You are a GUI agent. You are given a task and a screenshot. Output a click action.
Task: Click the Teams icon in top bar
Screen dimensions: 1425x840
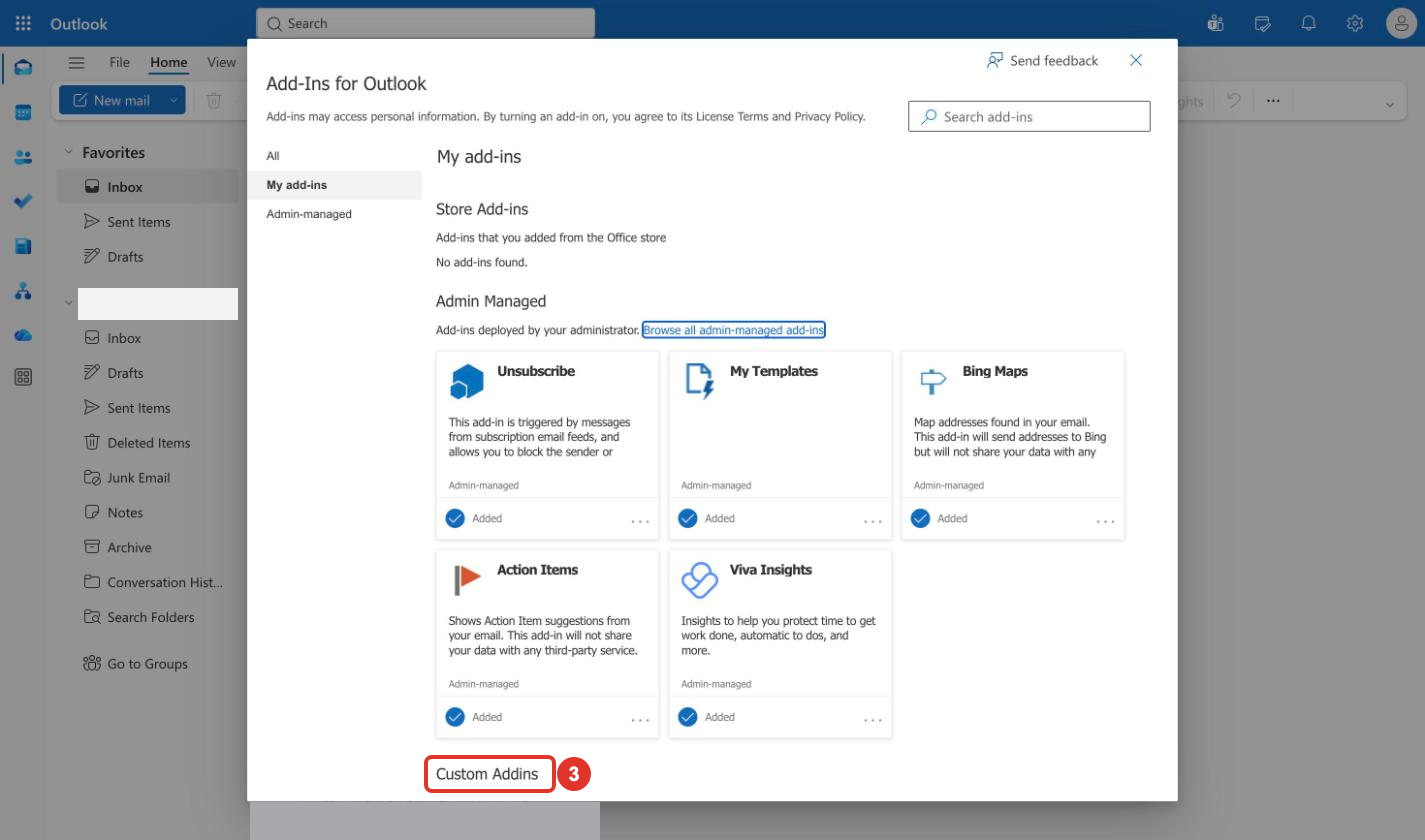pyautogui.click(x=1216, y=23)
